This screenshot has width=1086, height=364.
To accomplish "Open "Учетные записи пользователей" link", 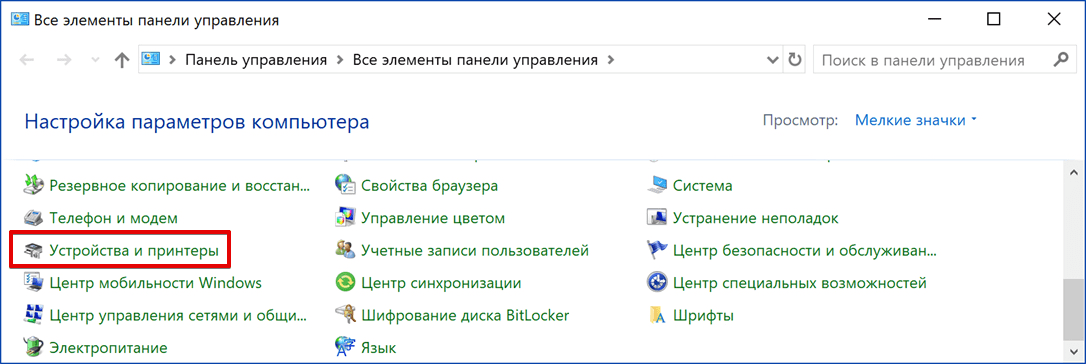I will (475, 250).
